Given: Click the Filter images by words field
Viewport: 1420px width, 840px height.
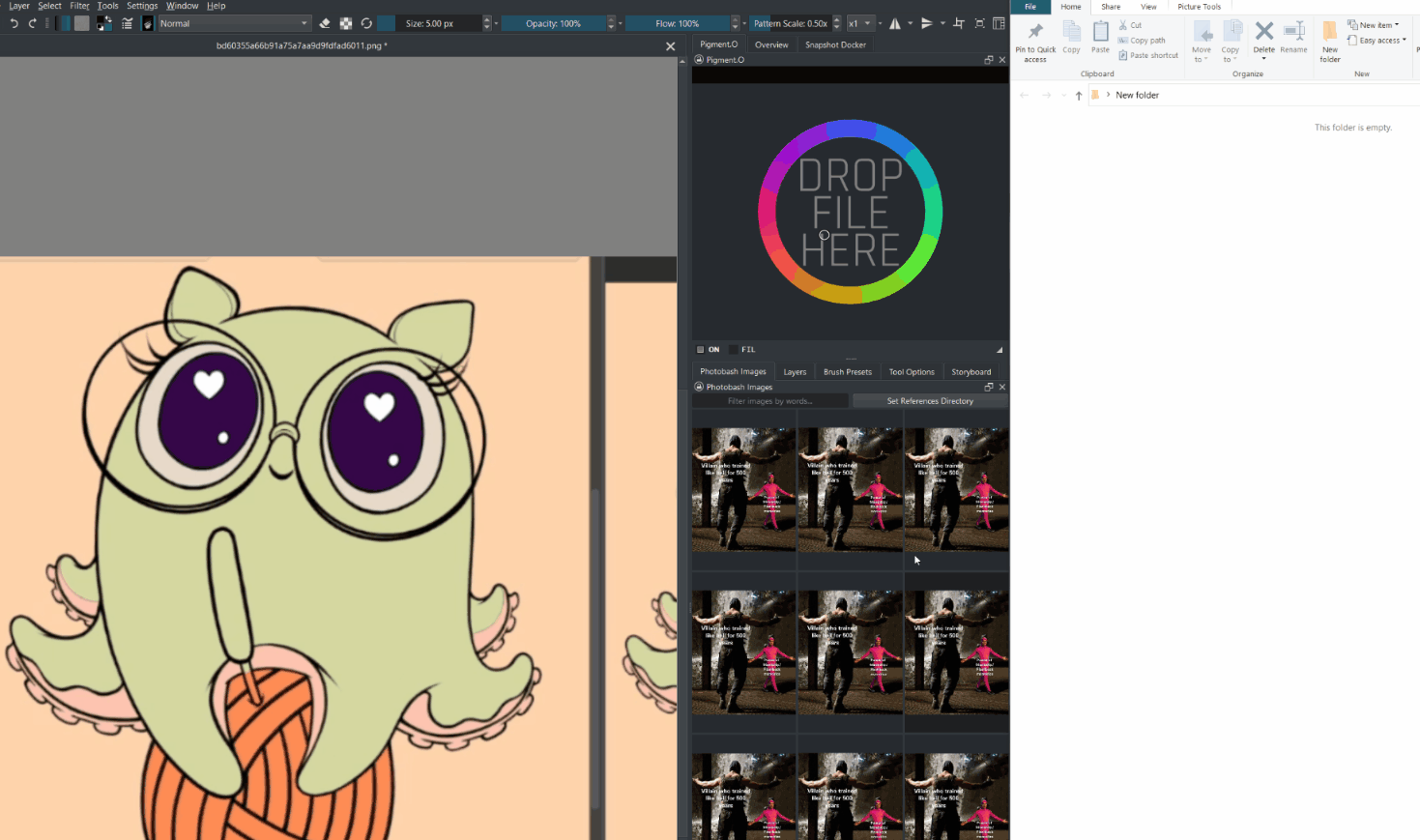Looking at the screenshot, I should [770, 401].
